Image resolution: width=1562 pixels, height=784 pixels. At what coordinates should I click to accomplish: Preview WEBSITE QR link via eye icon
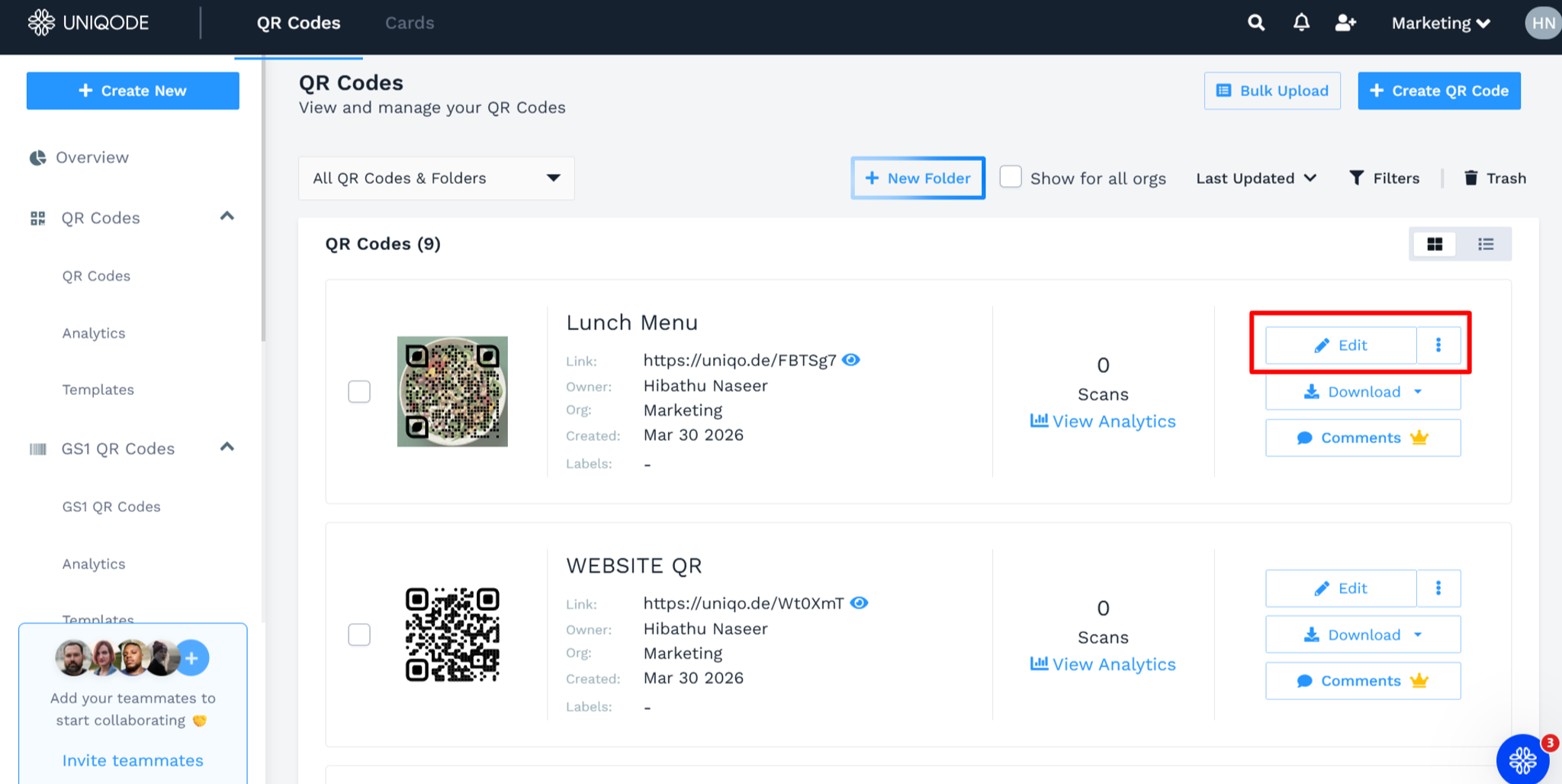[859, 602]
